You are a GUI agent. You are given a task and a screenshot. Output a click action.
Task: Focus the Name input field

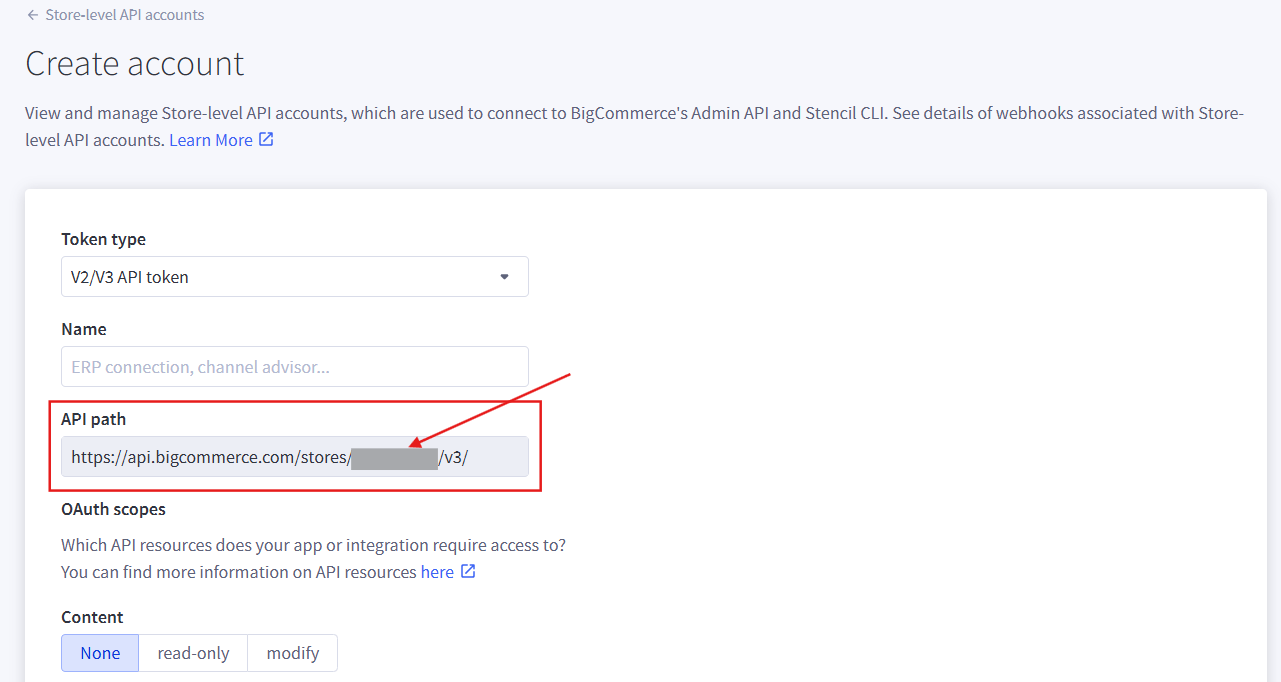(294, 367)
